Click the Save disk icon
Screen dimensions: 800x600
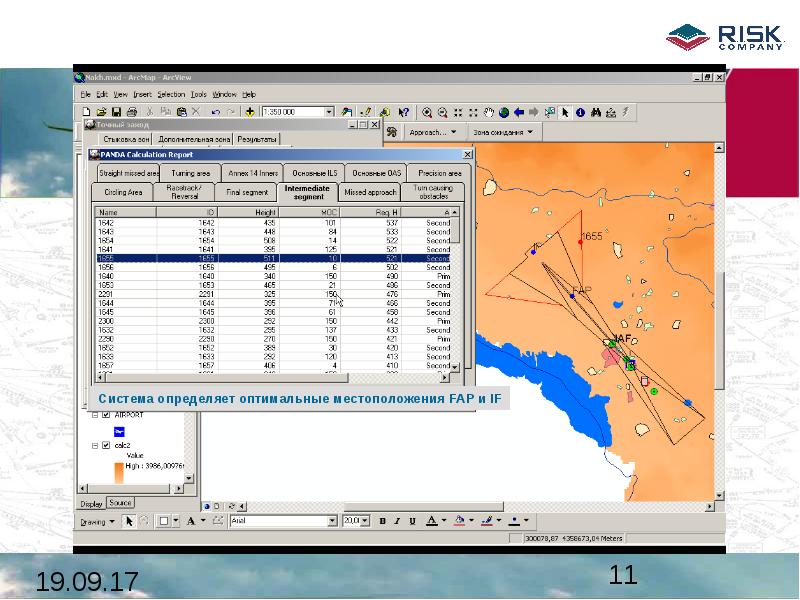pyautogui.click(x=116, y=112)
